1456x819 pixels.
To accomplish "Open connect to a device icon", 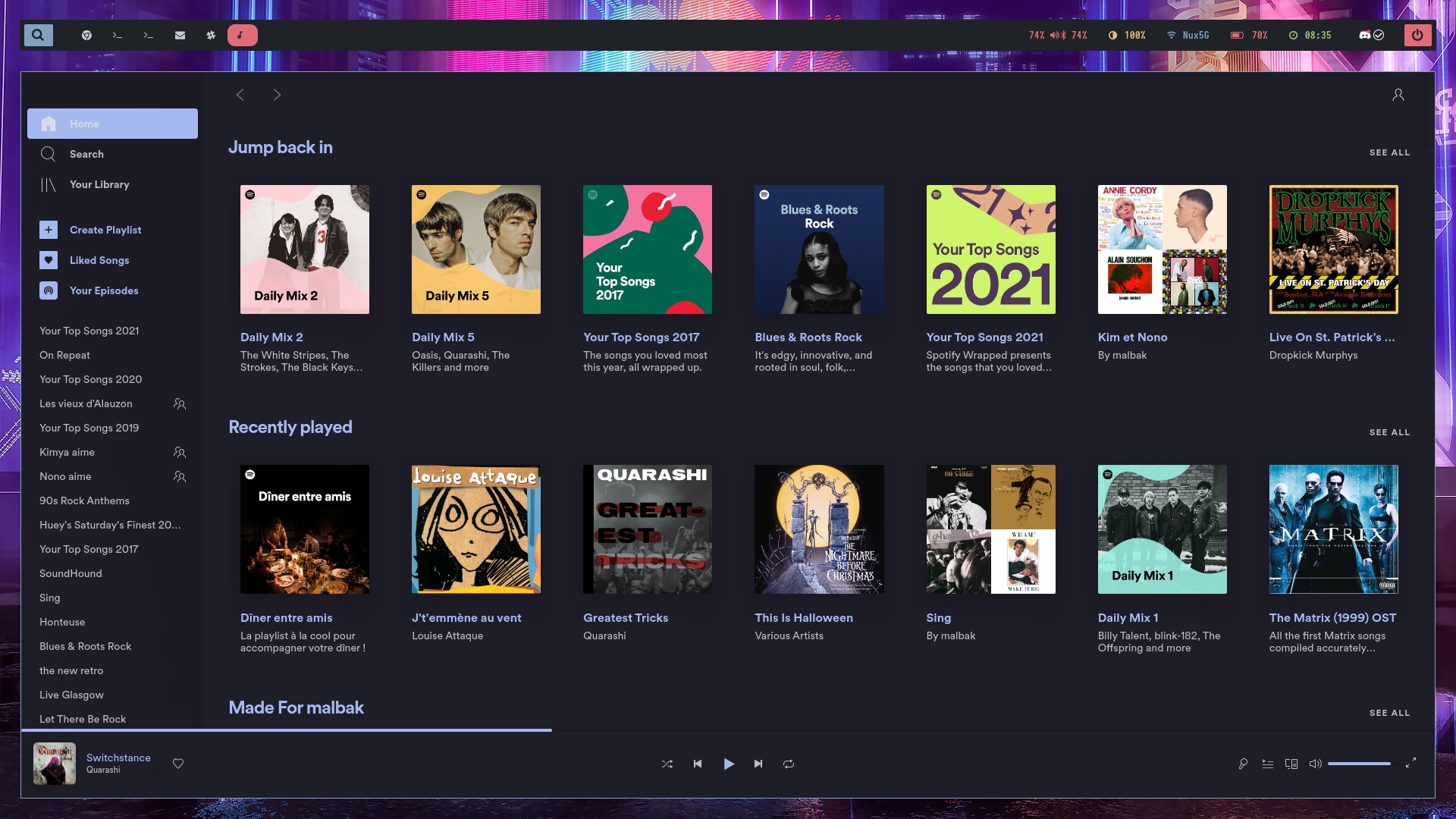I will [1291, 764].
